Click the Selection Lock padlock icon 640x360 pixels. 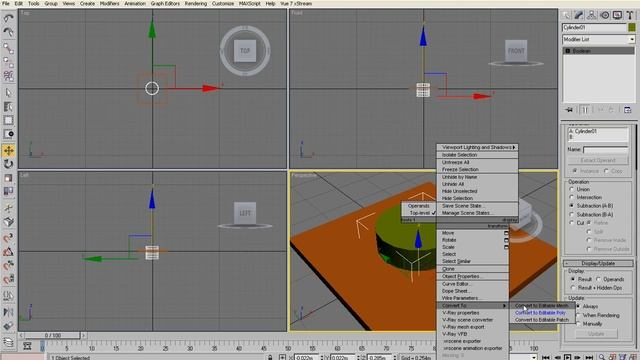(x=270, y=357)
